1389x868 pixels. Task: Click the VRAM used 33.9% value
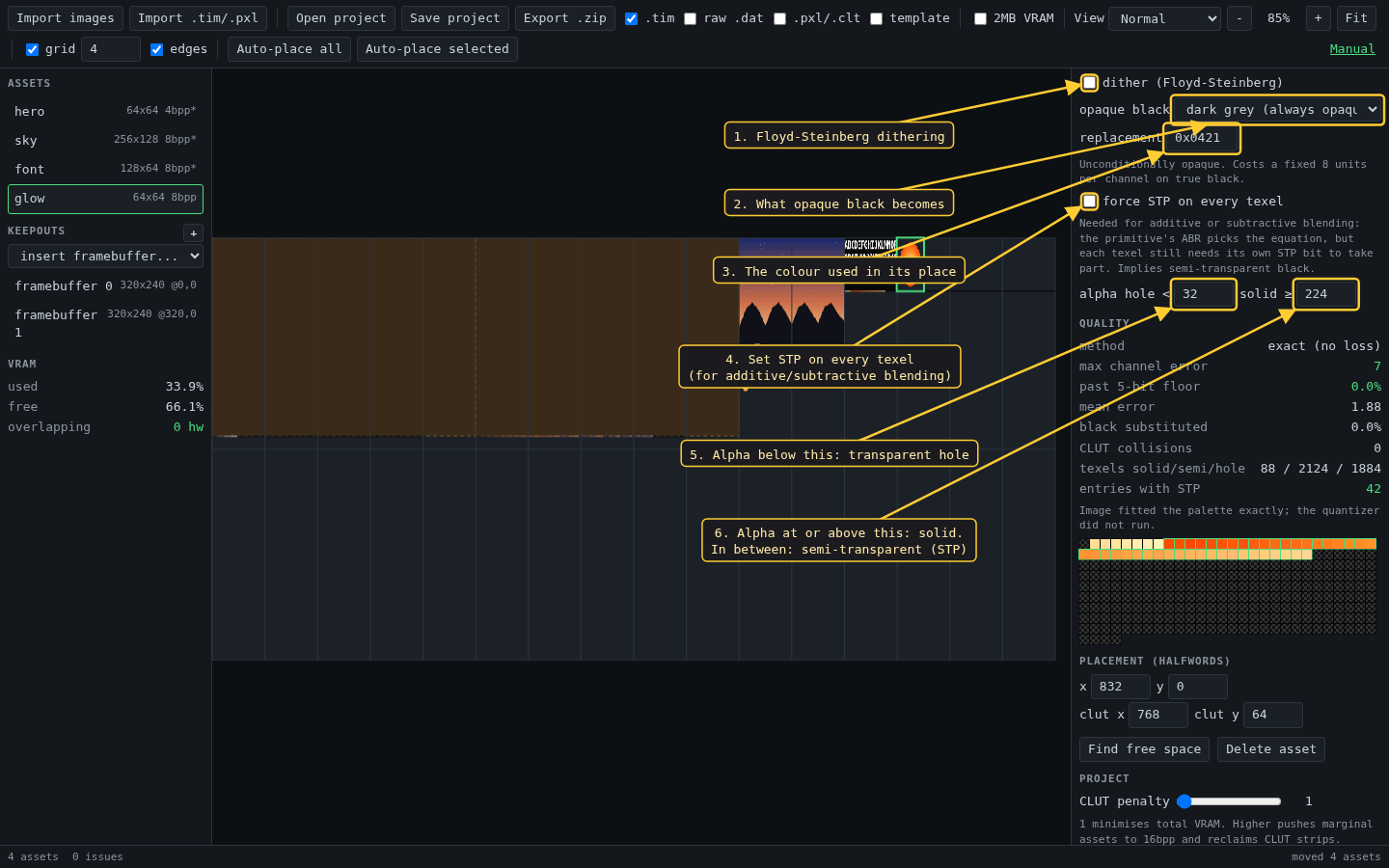[184, 387]
